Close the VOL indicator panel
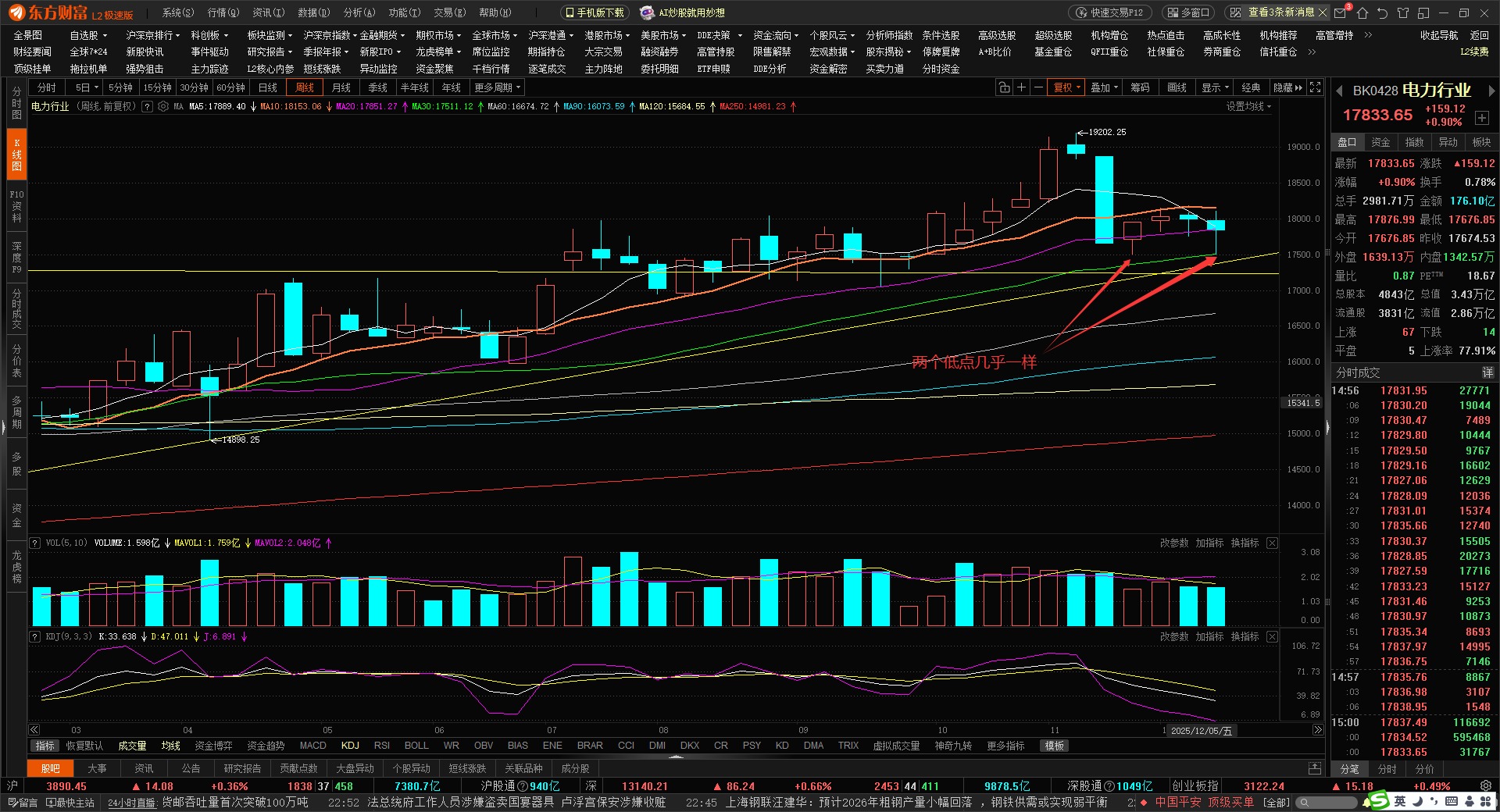This screenshot has height=812, width=1500. point(1272,543)
